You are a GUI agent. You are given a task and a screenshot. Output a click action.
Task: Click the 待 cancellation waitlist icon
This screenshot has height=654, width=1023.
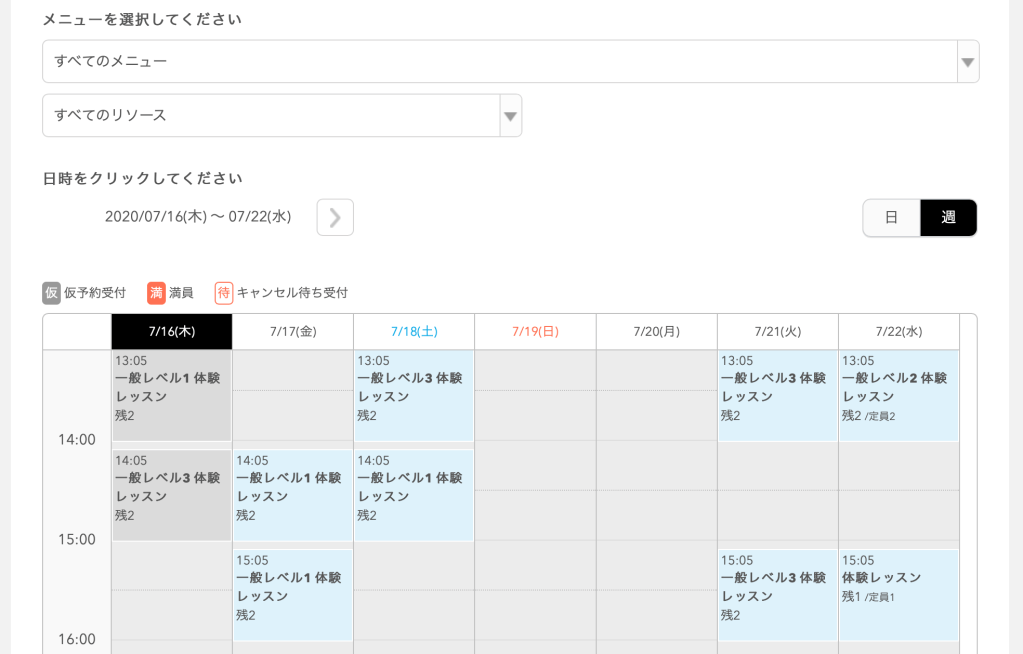[x=224, y=293]
